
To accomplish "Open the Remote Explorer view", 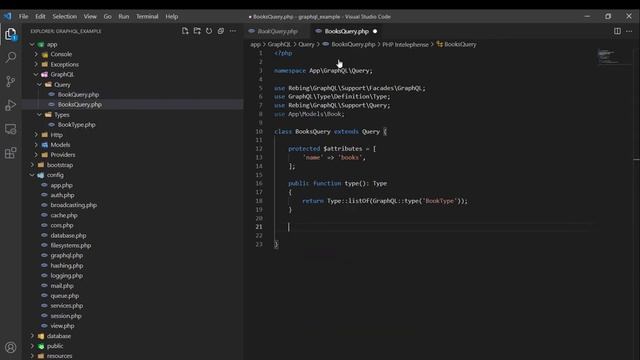I will (11, 129).
